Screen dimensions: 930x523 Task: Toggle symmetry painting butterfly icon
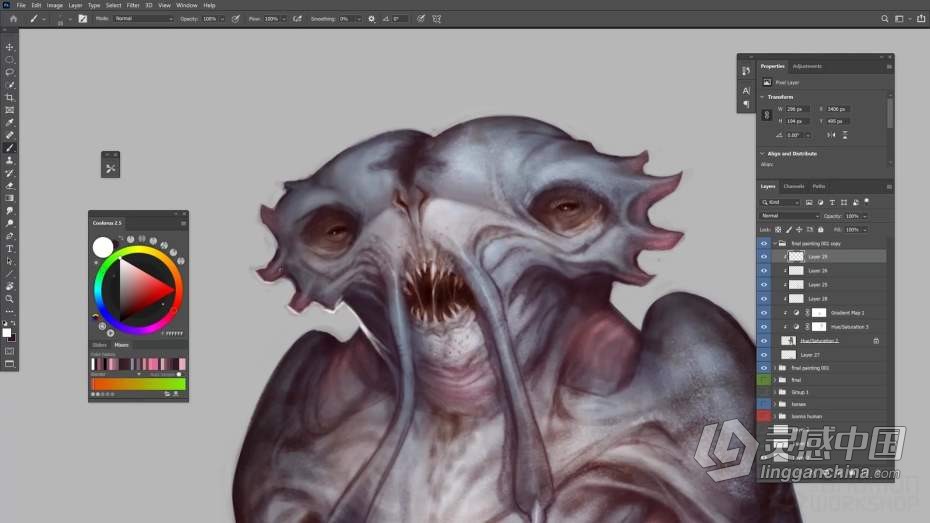[x=437, y=19]
